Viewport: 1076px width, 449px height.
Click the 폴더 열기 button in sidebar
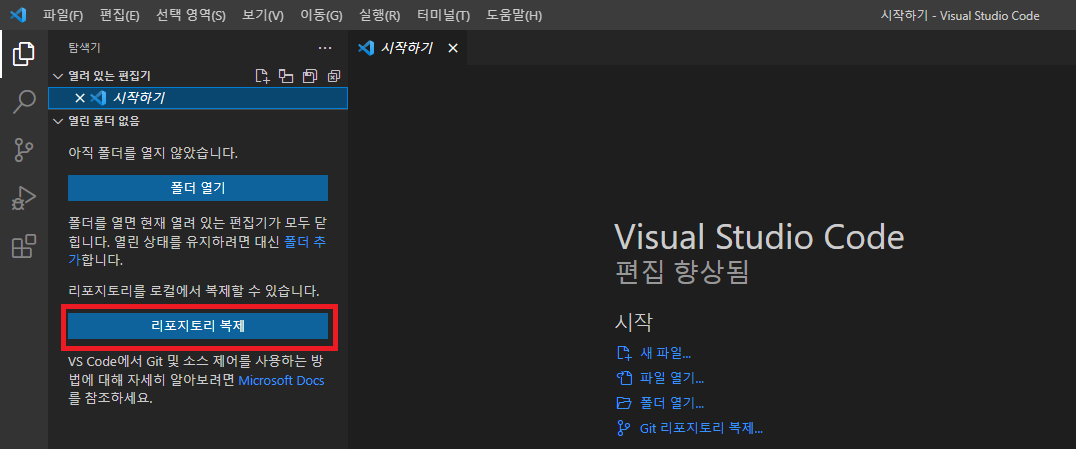pyautogui.click(x=198, y=188)
